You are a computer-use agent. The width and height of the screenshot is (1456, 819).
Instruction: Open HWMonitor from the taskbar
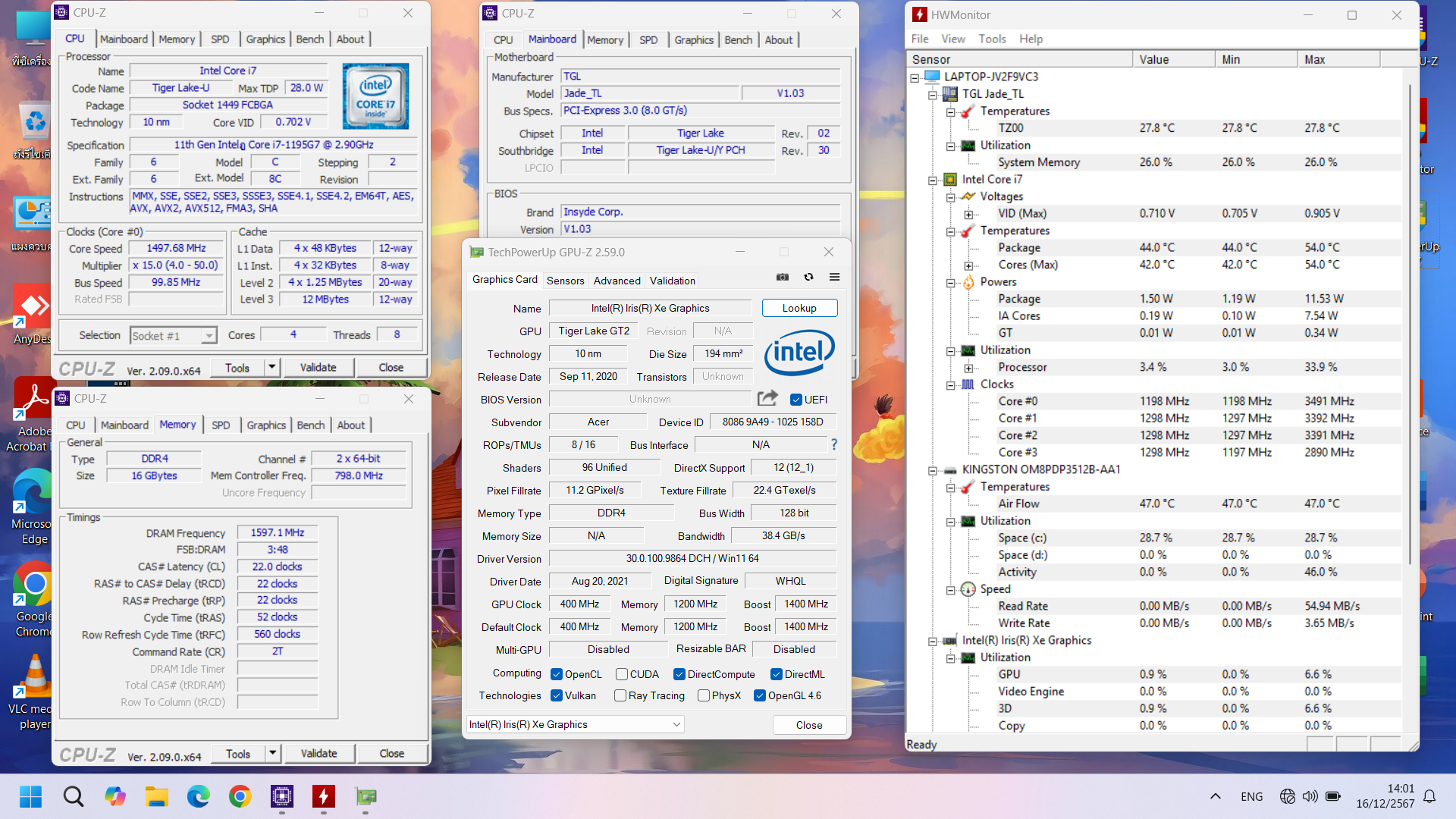(324, 796)
